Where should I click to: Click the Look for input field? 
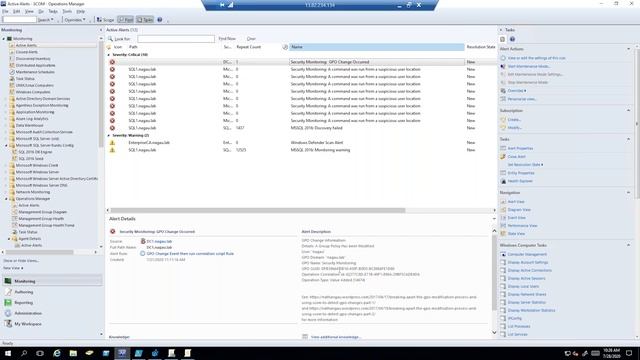click(176, 39)
